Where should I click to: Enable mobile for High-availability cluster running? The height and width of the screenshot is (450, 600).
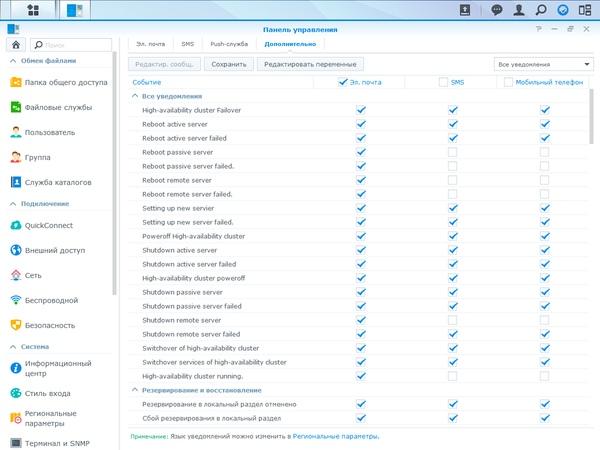coord(544,376)
